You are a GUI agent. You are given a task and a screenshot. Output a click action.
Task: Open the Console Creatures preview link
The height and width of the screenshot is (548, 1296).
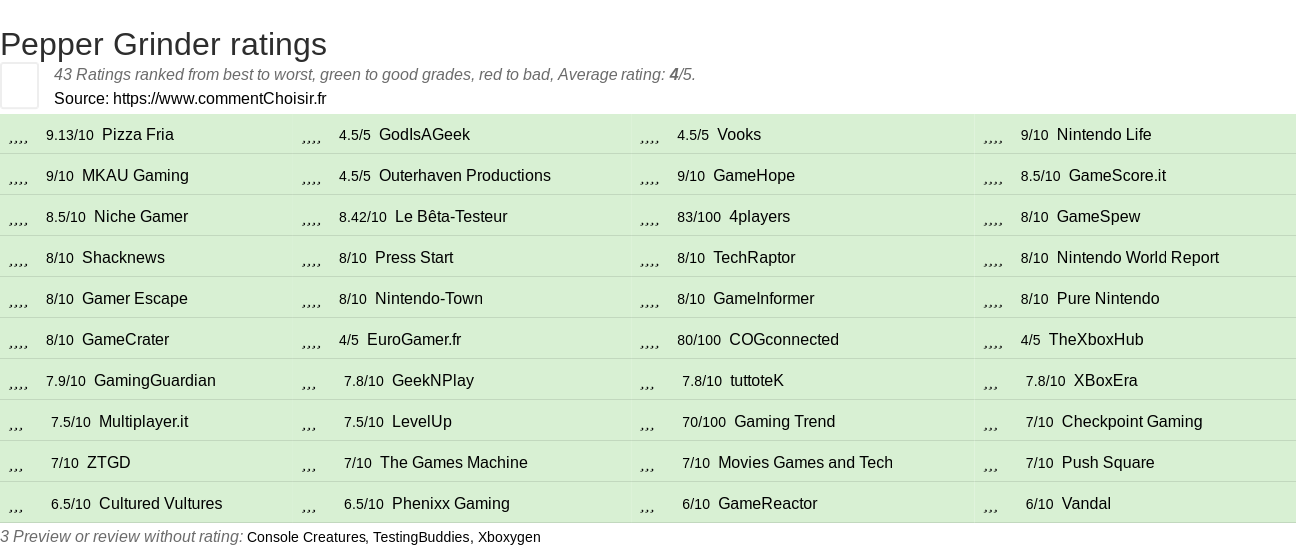click(306, 537)
